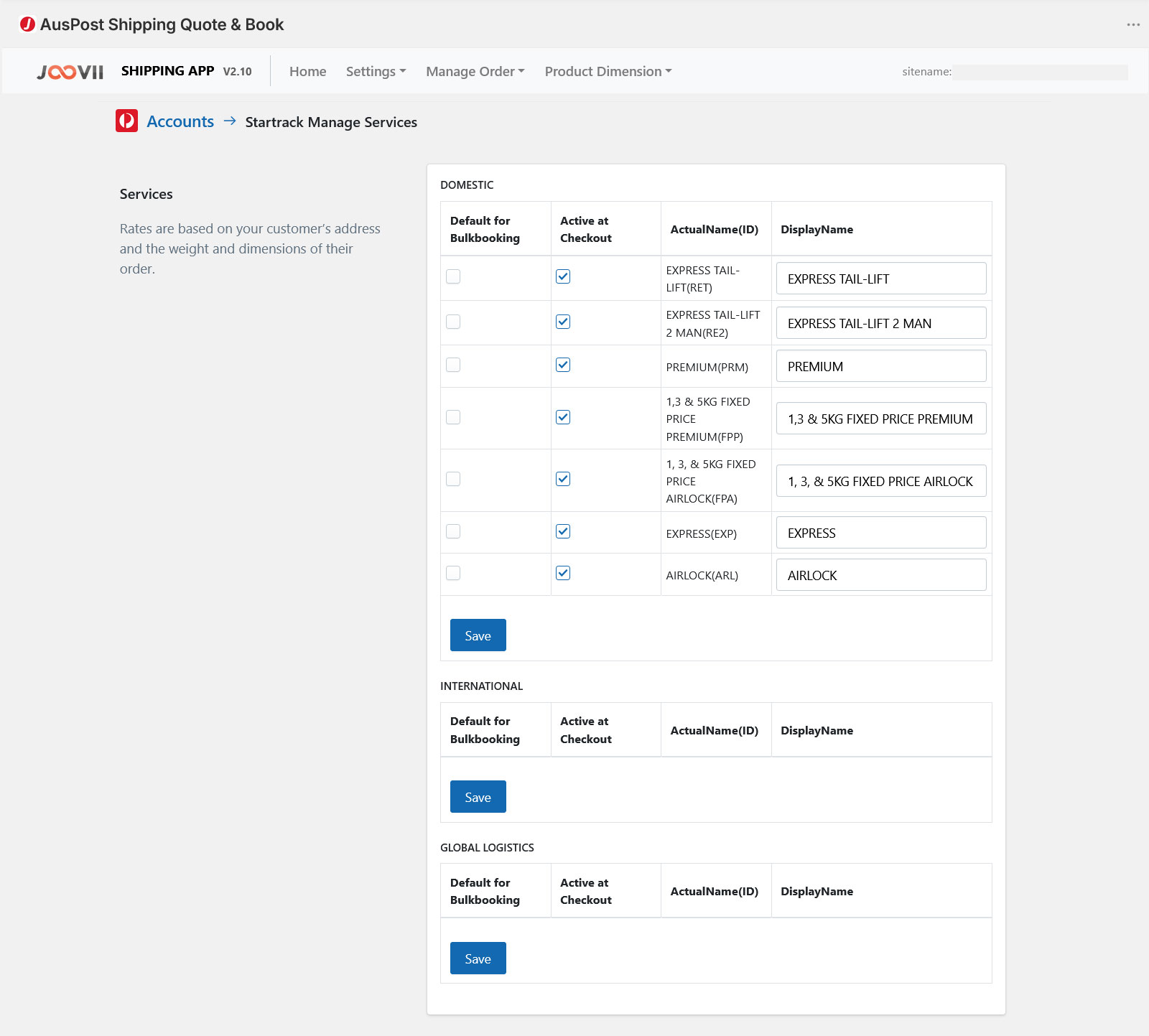Select bulkbooking default for FIXED PRICE AIRLOCK(FPA)

pos(453,479)
